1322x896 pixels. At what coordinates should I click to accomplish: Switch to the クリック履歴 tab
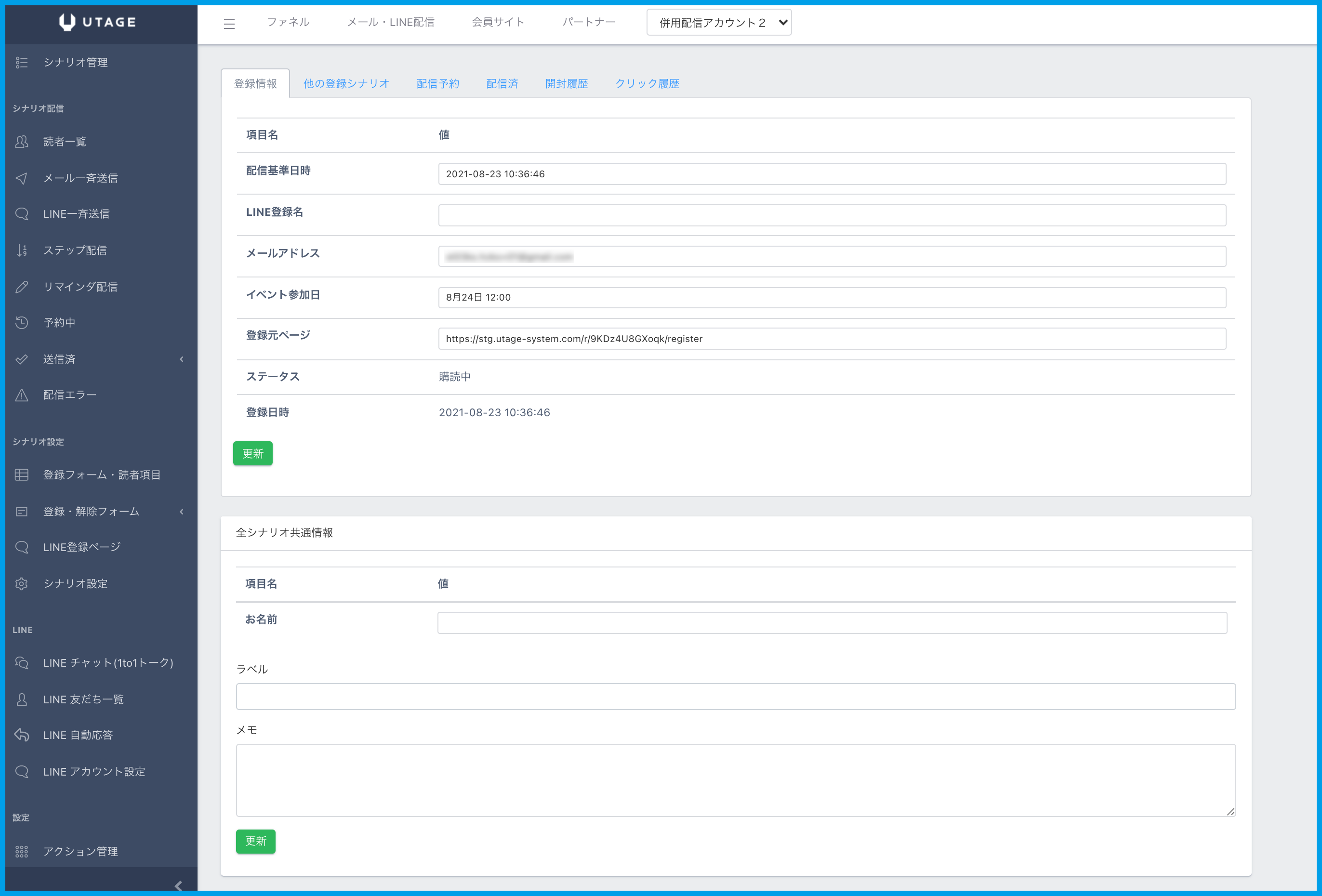click(647, 84)
